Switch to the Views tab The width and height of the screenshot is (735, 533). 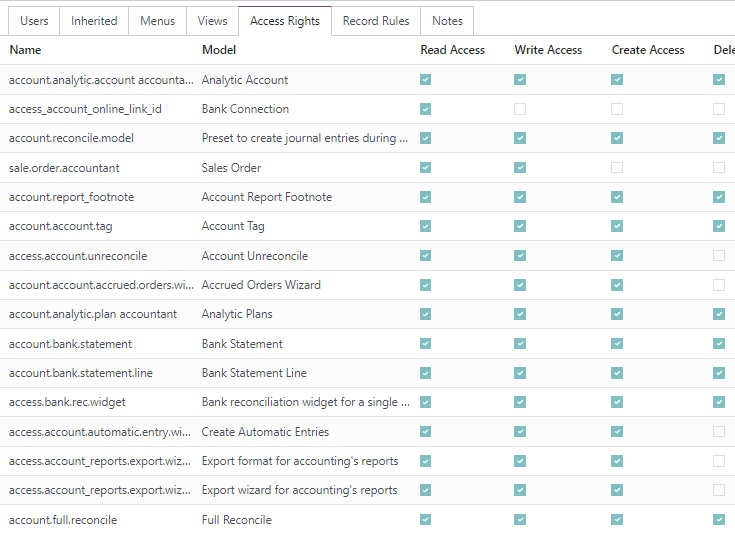[x=212, y=21]
